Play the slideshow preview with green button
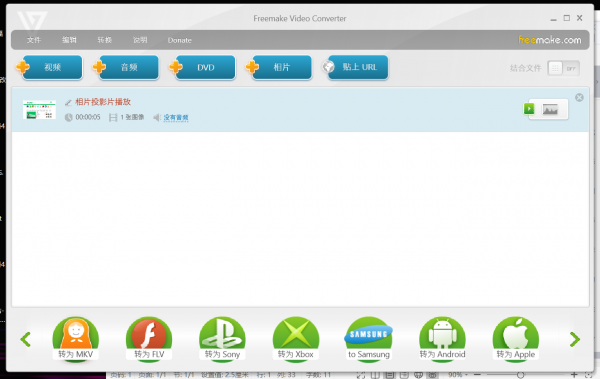Viewport: 600px width, 379px height. [x=529, y=109]
